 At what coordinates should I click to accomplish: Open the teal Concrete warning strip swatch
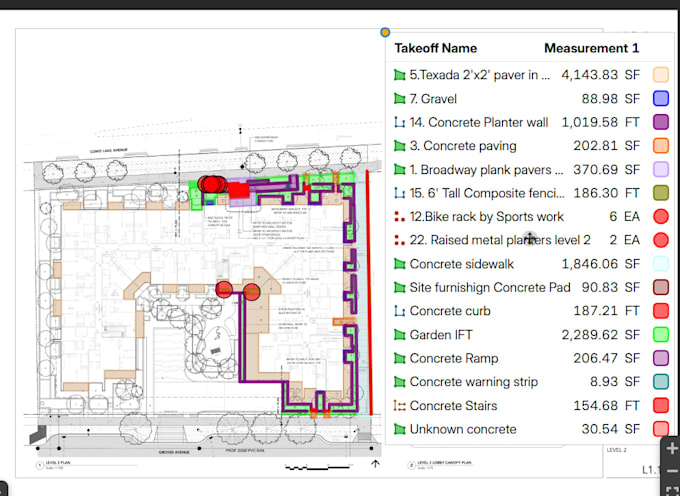pyautogui.click(x=661, y=382)
